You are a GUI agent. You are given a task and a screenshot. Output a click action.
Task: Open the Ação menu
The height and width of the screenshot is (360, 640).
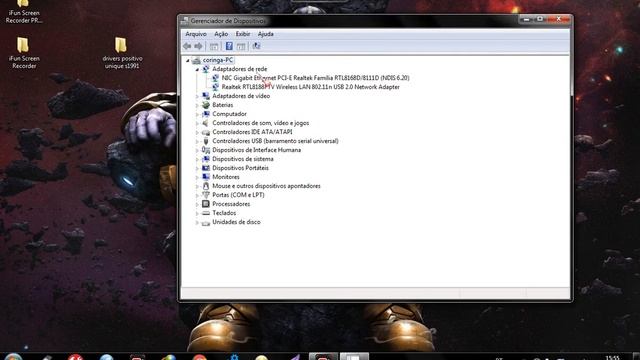click(x=221, y=34)
